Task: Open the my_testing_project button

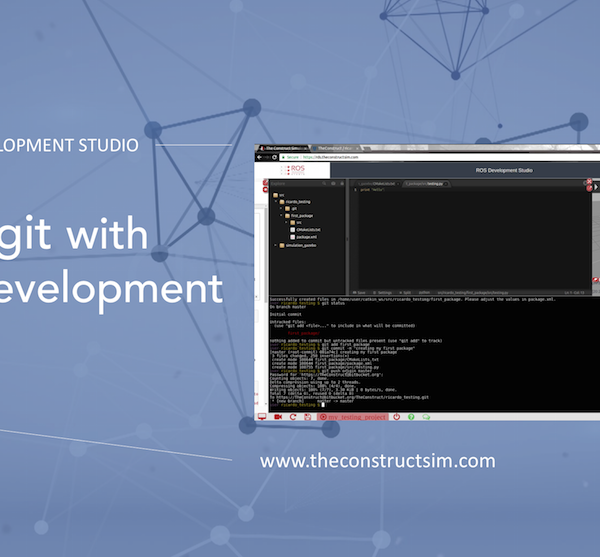Action: (x=353, y=417)
